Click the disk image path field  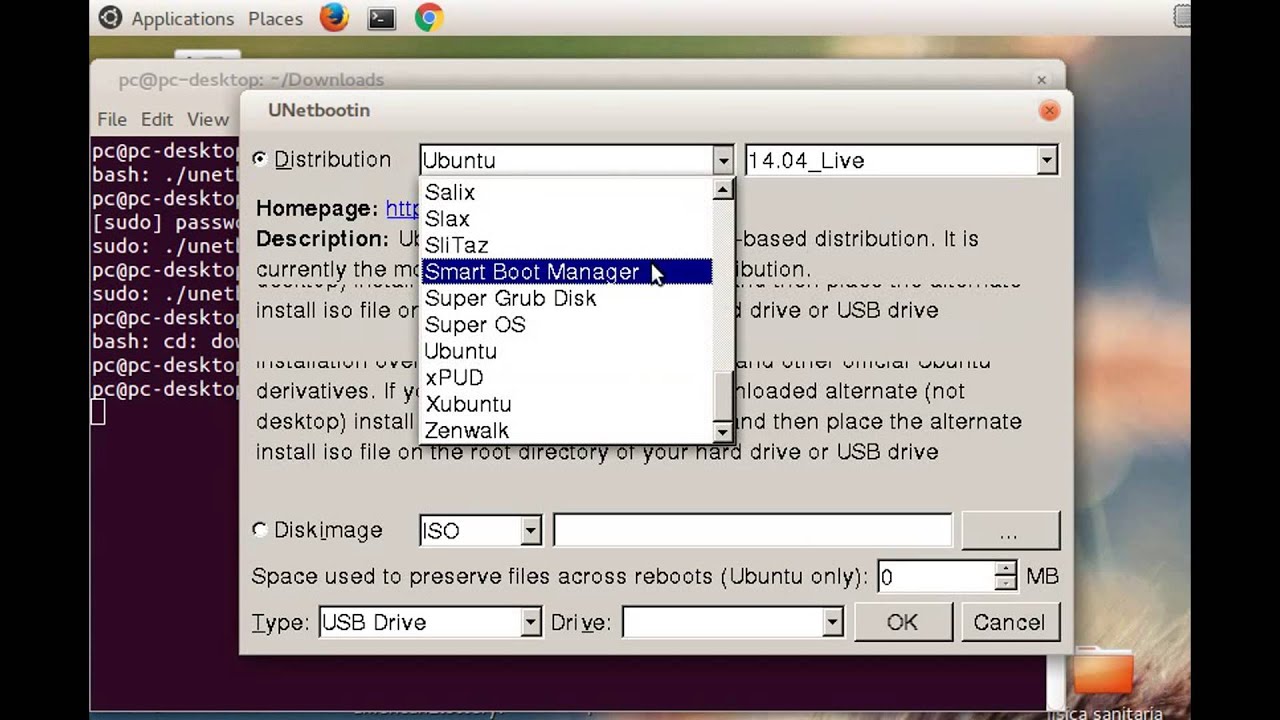point(752,531)
